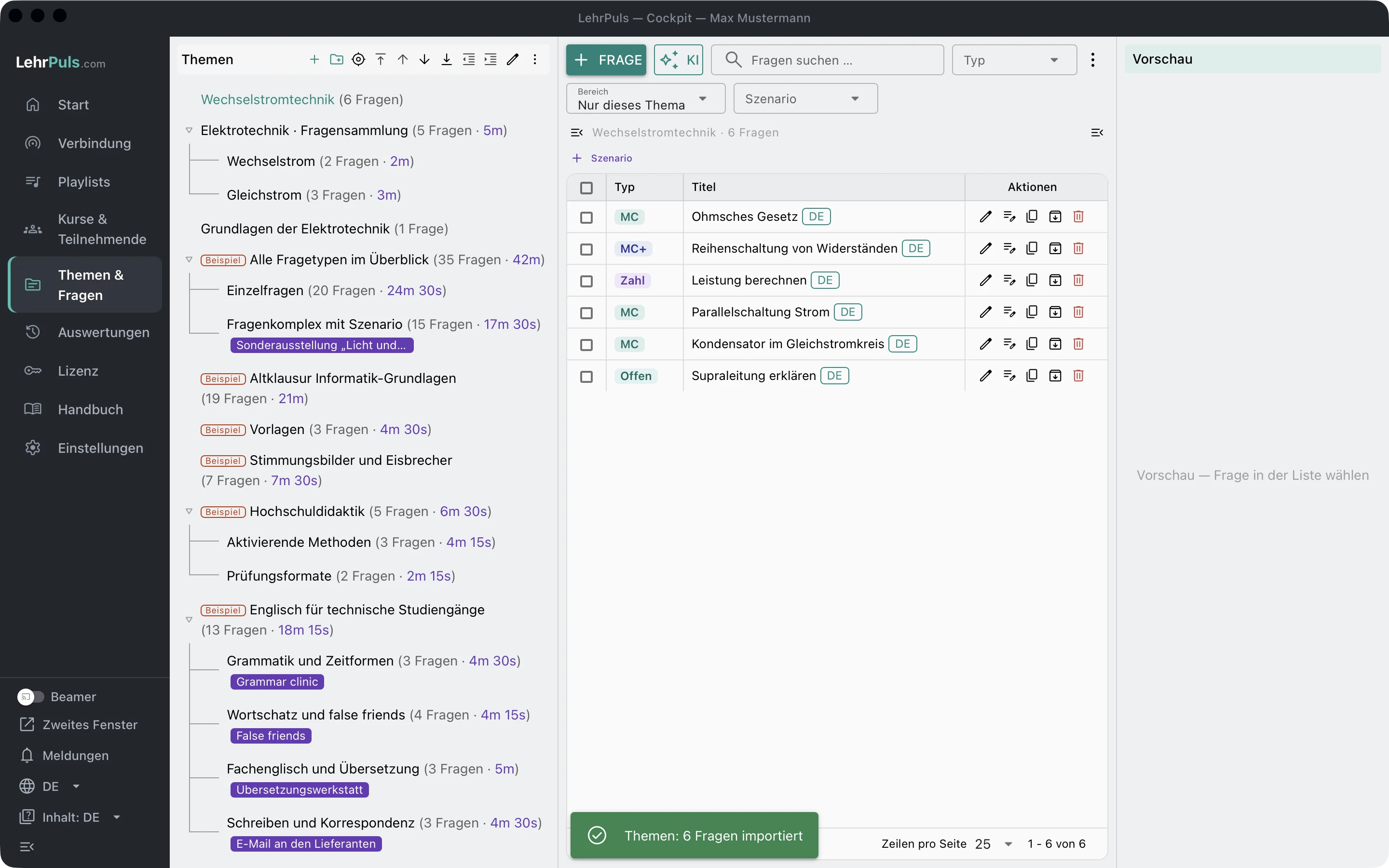1389x868 pixels.
Task: Collapse the sidebar with the bottom-left menu icon
Action: point(27,846)
